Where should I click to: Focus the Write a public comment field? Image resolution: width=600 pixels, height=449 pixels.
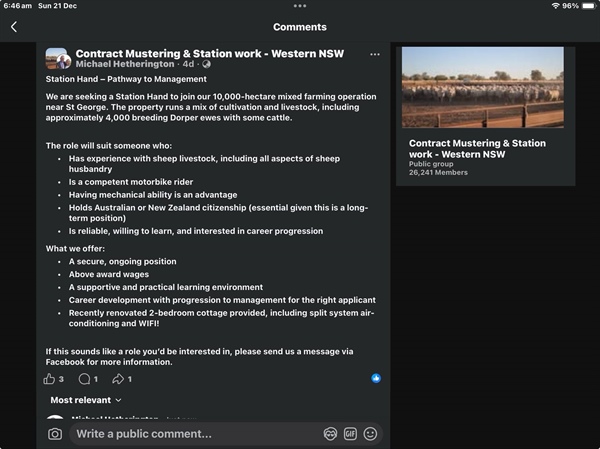coord(195,434)
